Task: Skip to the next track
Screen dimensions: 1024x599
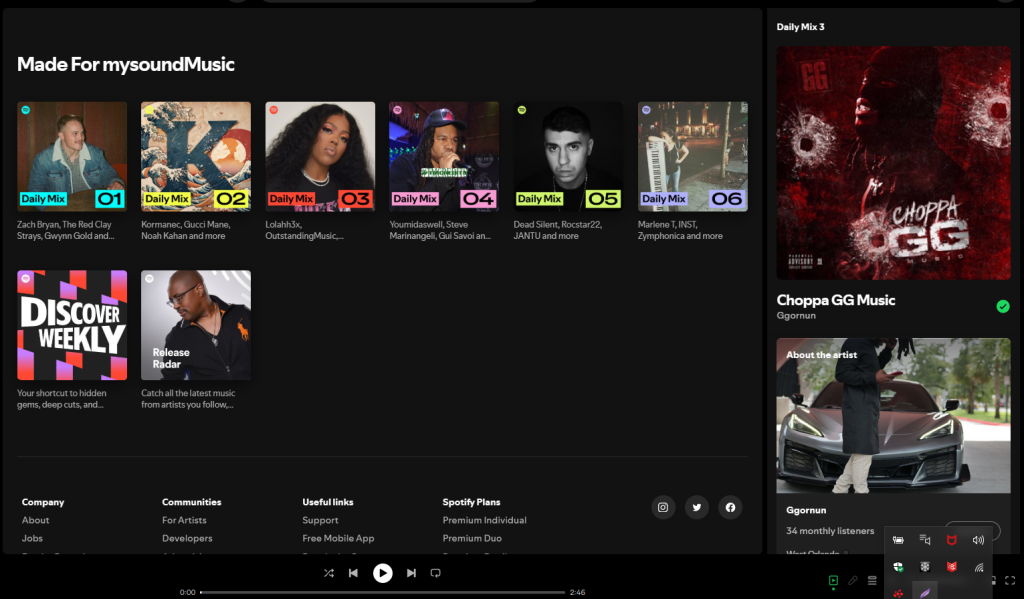Action: coord(411,573)
